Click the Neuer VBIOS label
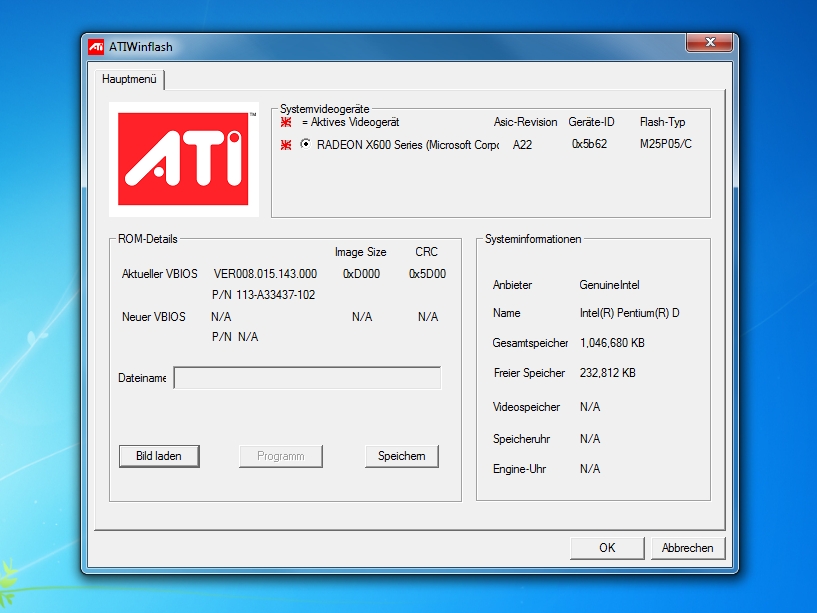This screenshot has width=817, height=613. [x=154, y=317]
